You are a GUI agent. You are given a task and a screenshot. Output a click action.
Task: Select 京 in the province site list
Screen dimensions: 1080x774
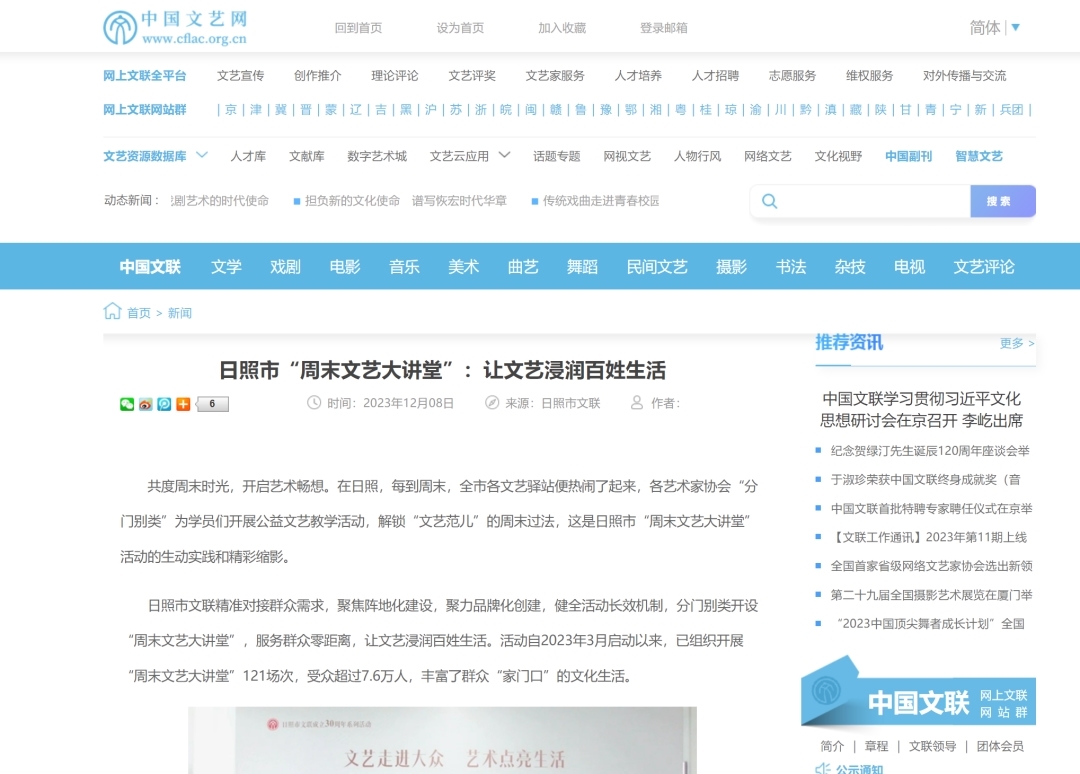231,109
